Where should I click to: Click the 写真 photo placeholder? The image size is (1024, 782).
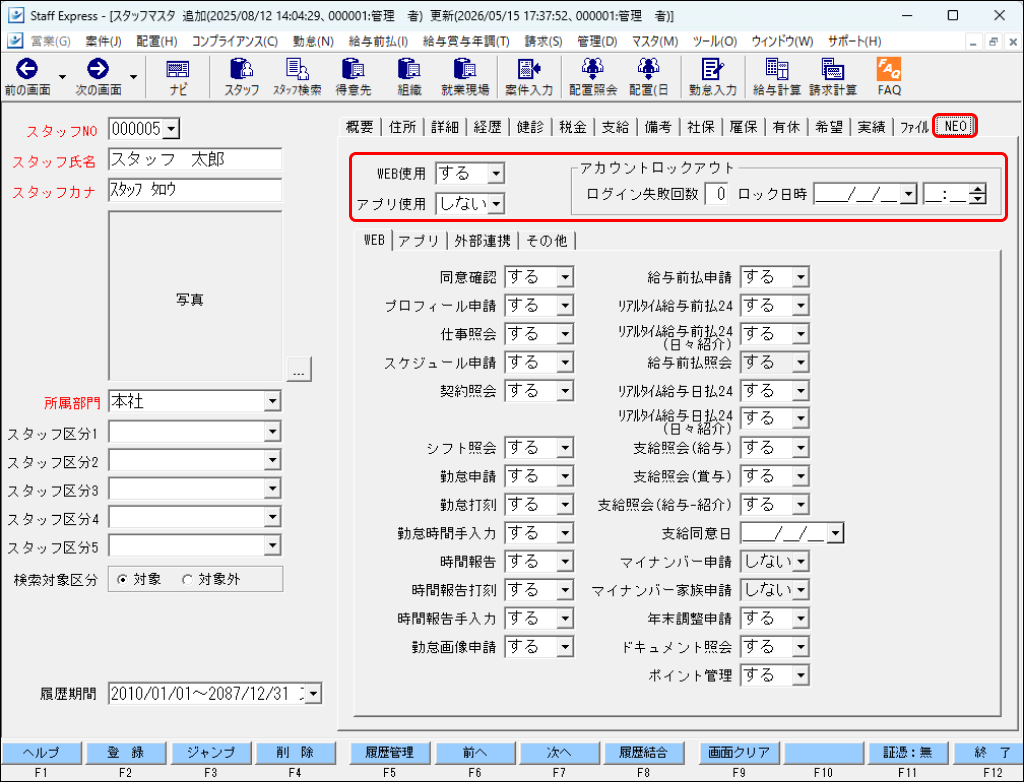point(195,296)
